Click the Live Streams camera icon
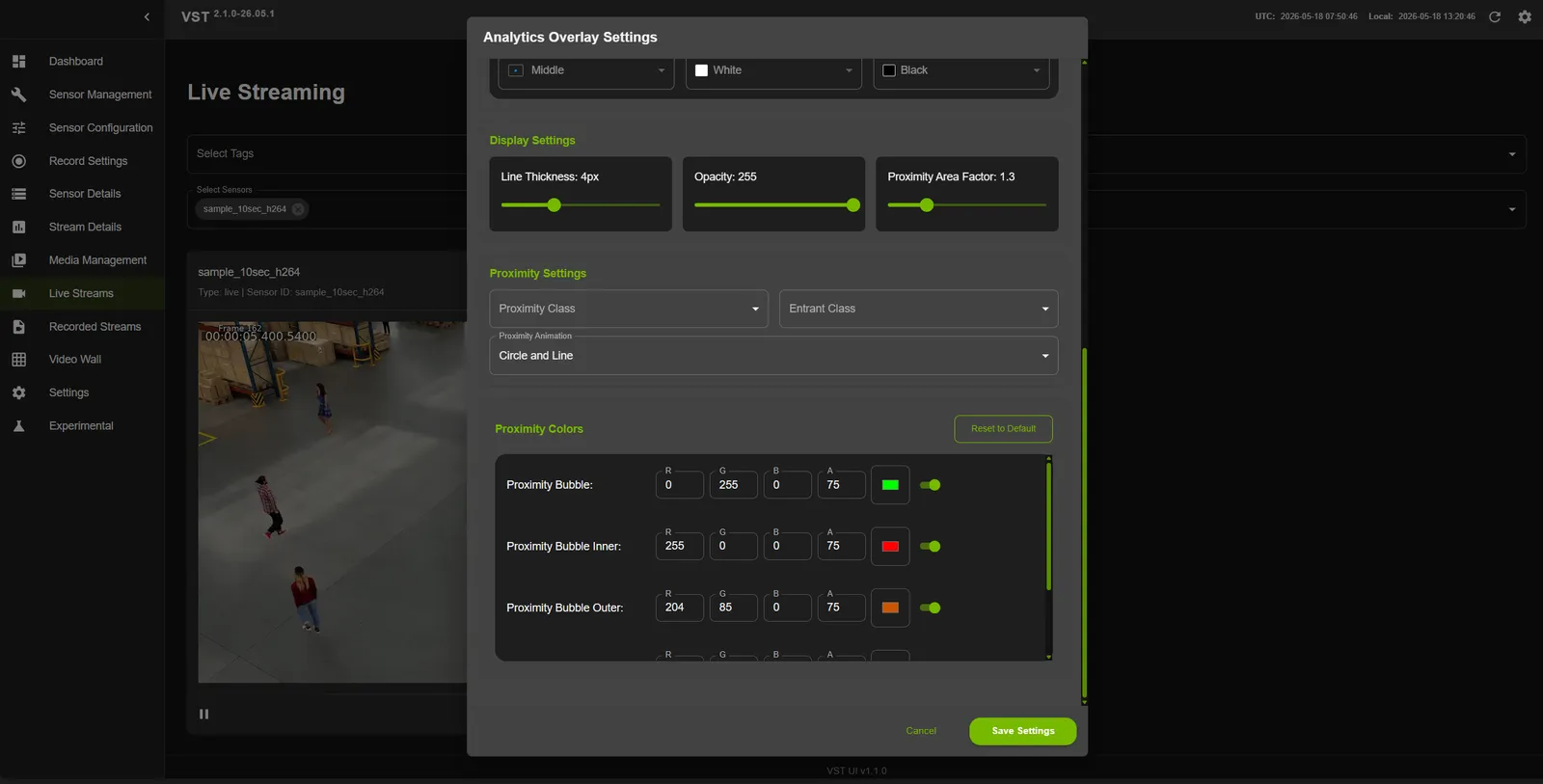1543x784 pixels. [18, 293]
